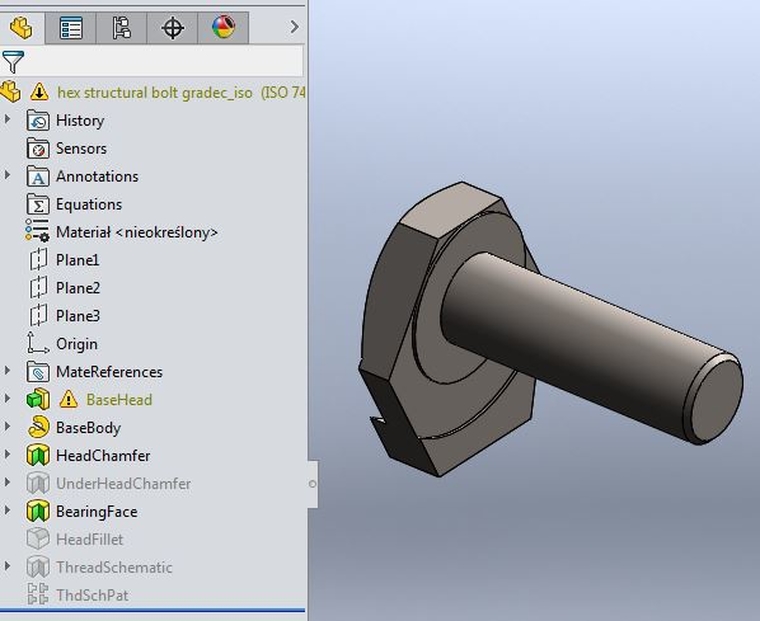The height and width of the screenshot is (621, 760).
Task: Click the Equations sigma folder icon
Action: (x=38, y=204)
